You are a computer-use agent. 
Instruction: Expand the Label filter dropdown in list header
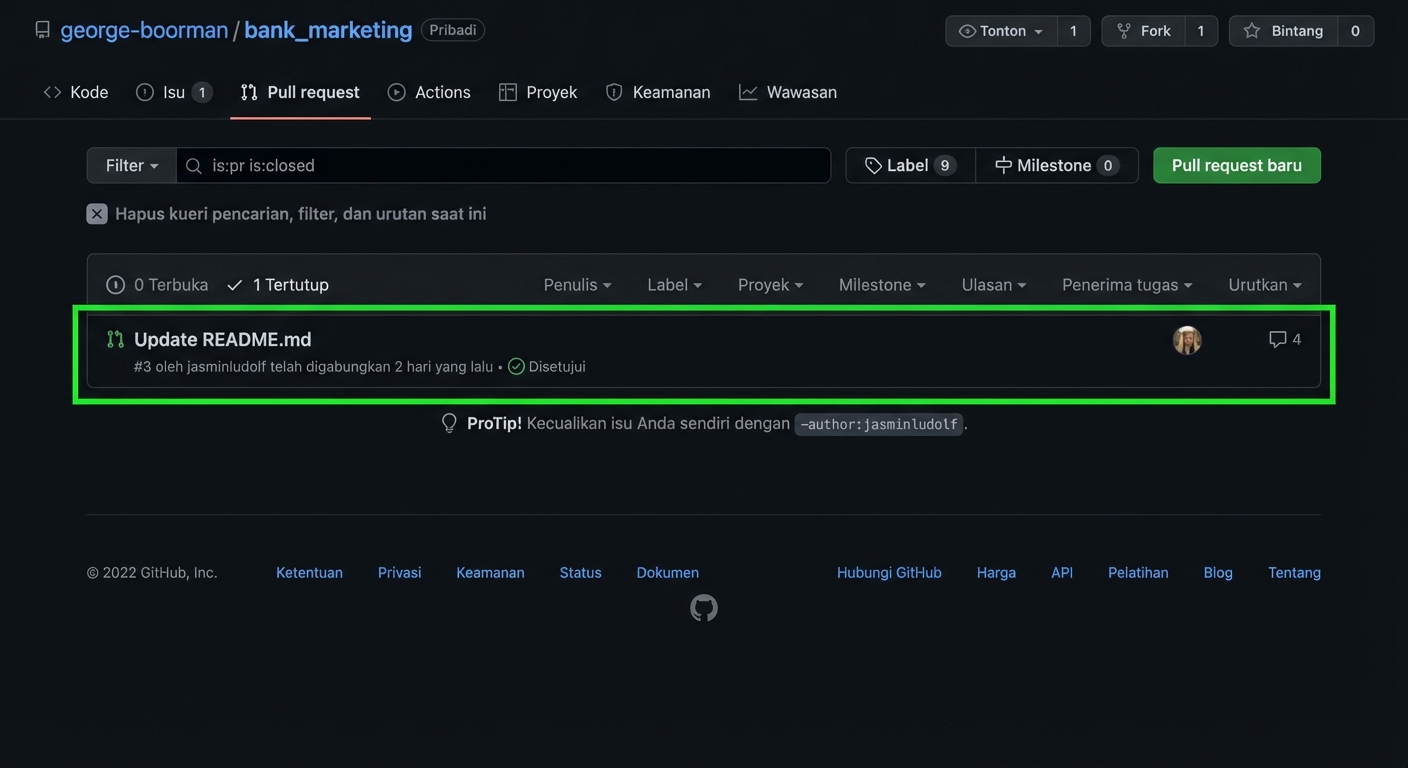click(674, 285)
